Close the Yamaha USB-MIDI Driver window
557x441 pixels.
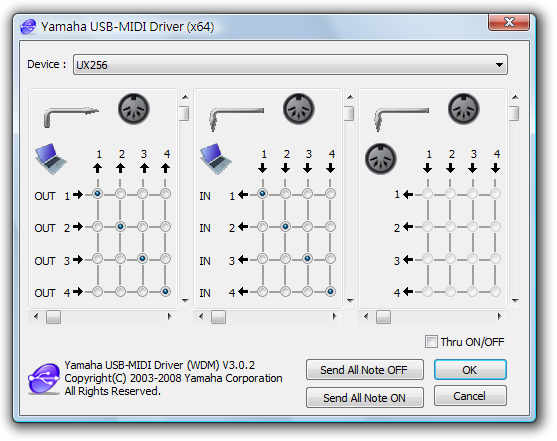click(509, 22)
